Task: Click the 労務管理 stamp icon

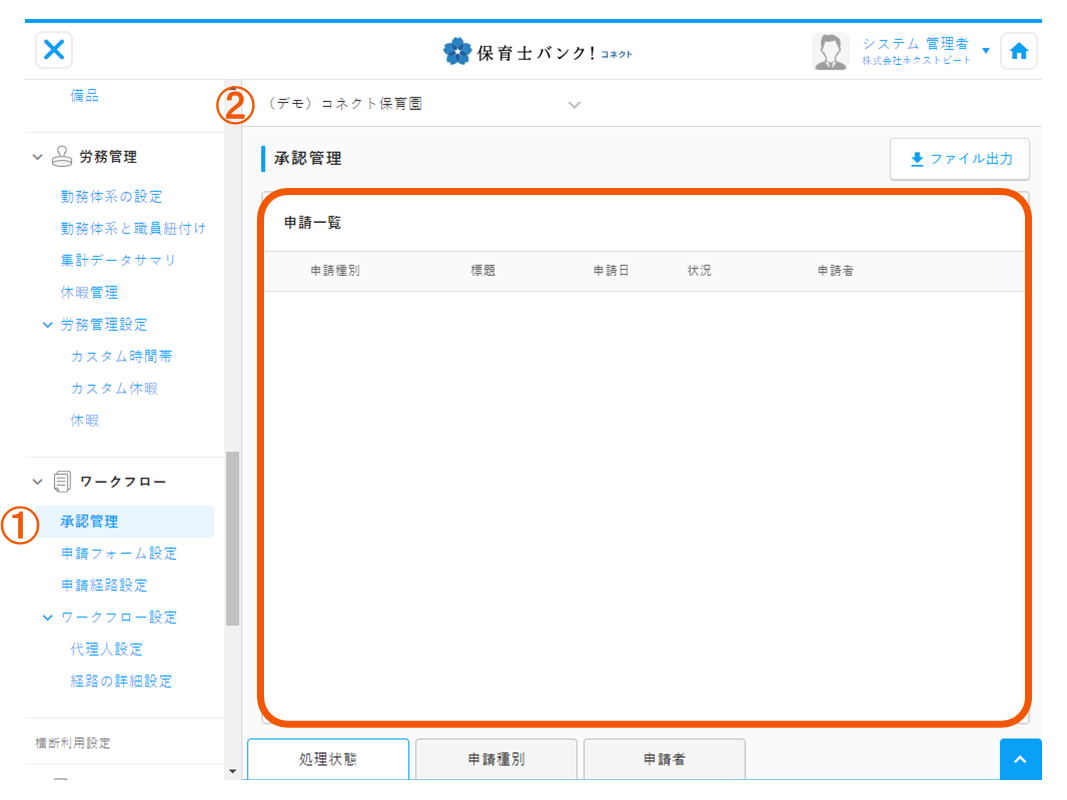Action: pyautogui.click(x=62, y=157)
